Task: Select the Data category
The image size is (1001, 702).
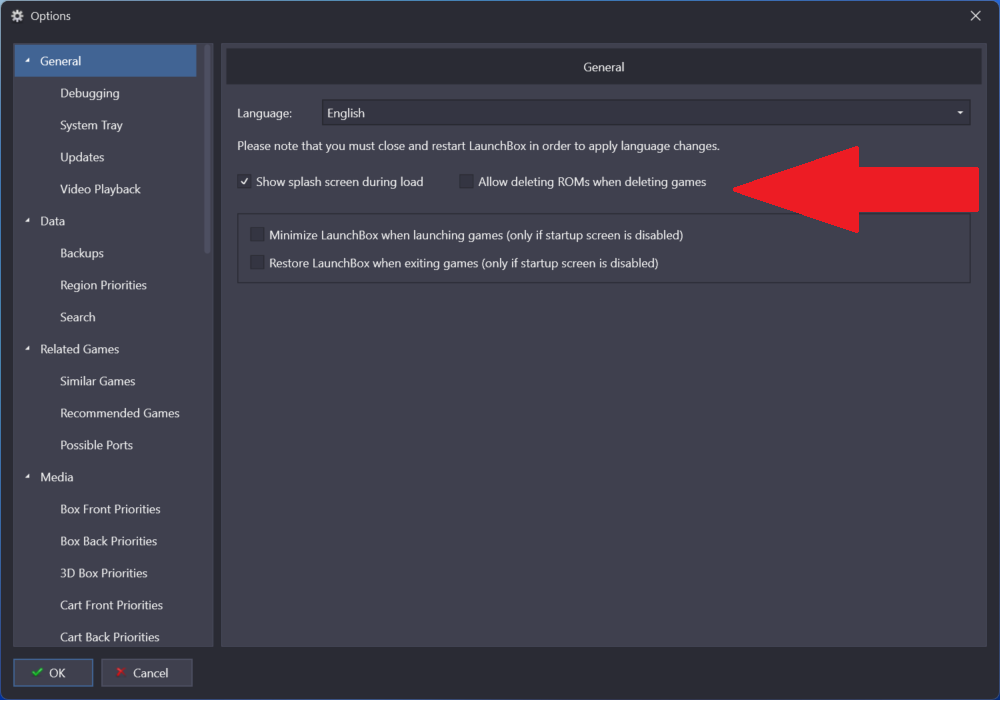Action: coord(52,221)
